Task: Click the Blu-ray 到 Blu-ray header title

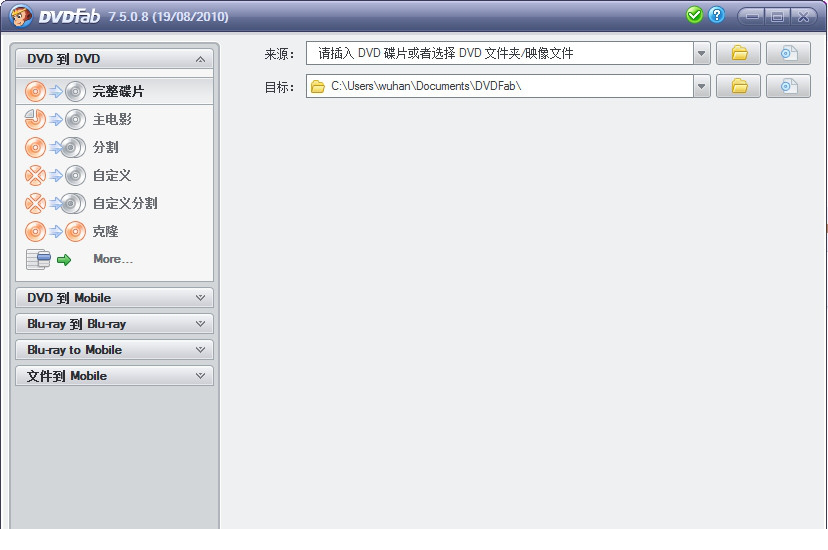Action: 77,324
